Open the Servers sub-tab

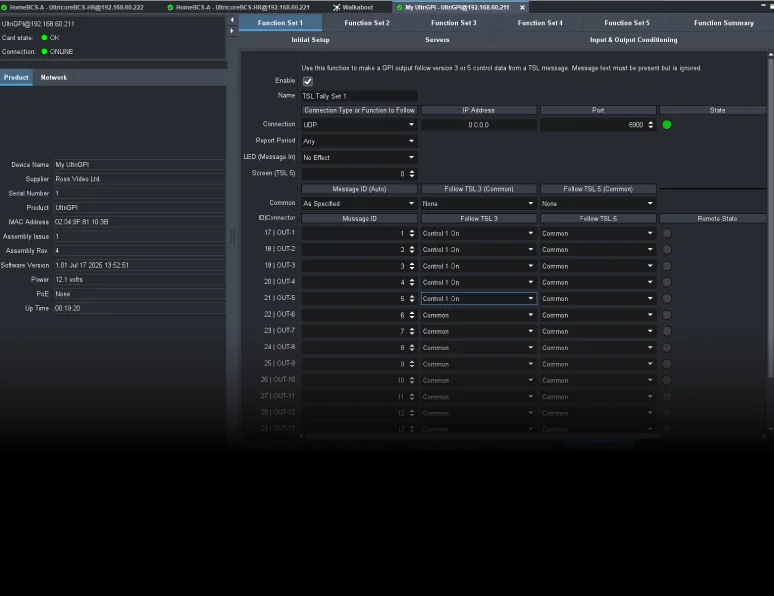tap(437, 40)
